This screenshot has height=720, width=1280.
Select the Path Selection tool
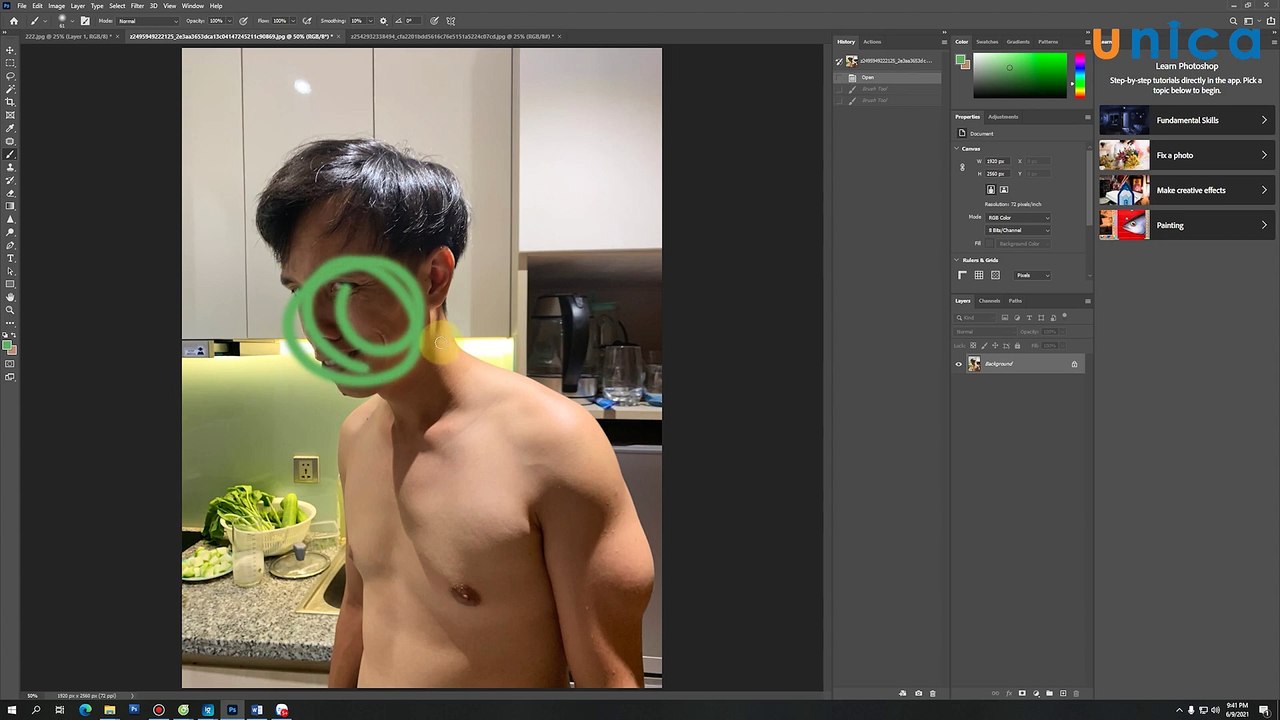[x=10, y=271]
